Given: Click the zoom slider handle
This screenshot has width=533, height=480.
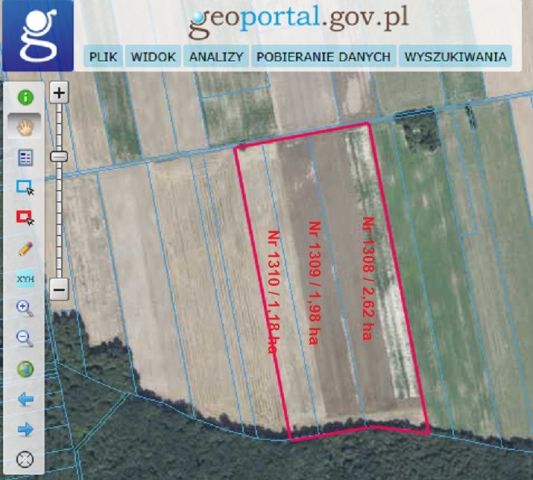Looking at the screenshot, I should coord(59,156).
